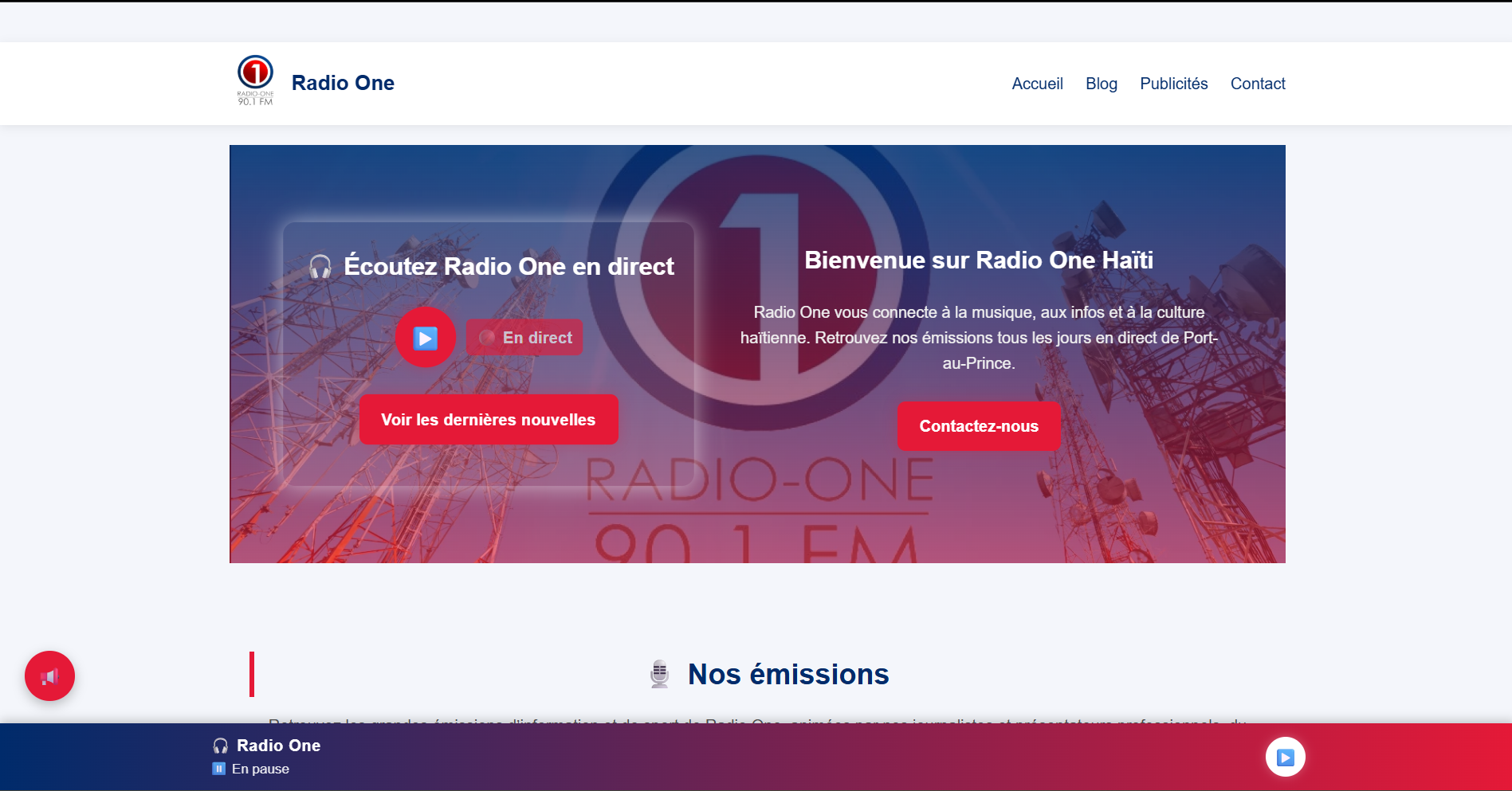This screenshot has height=791, width=1512.
Task: Open the Accueil menu item
Action: [x=1037, y=83]
